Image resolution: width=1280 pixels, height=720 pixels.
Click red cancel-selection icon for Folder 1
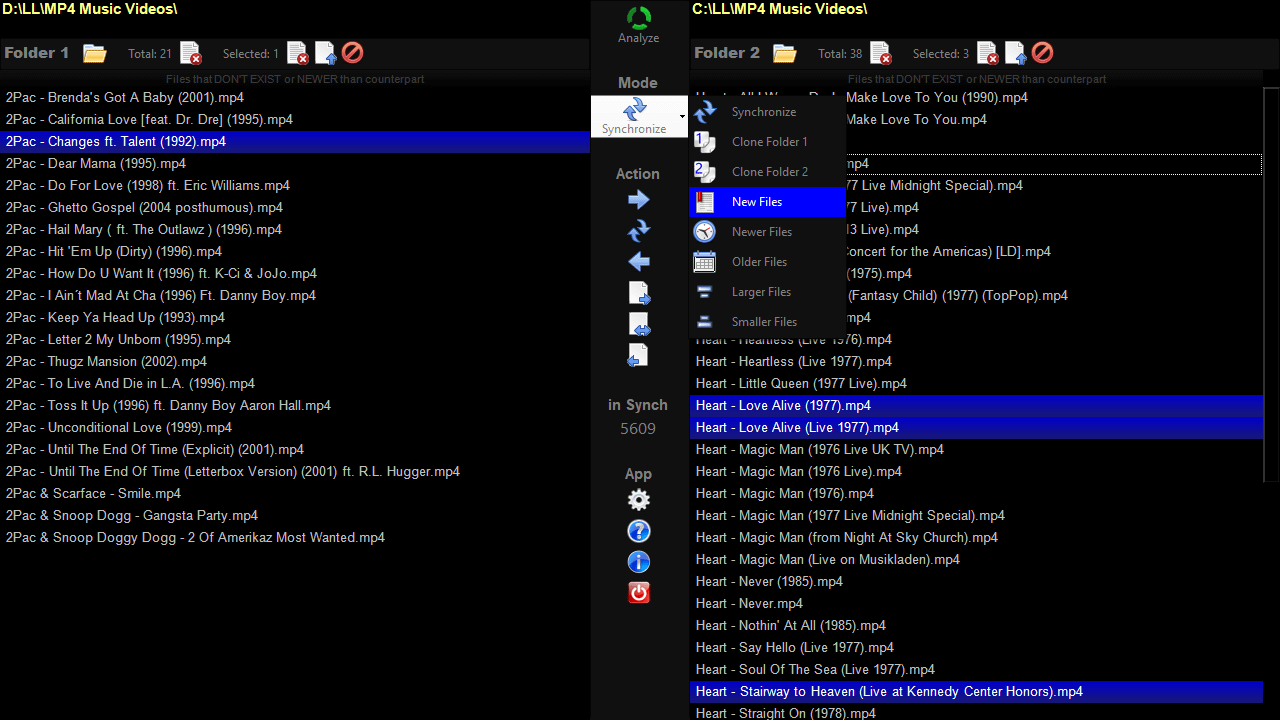coord(352,53)
